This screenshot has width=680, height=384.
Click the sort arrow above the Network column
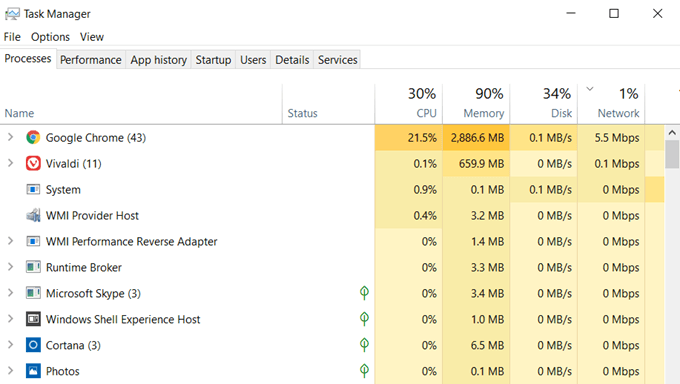pos(590,89)
